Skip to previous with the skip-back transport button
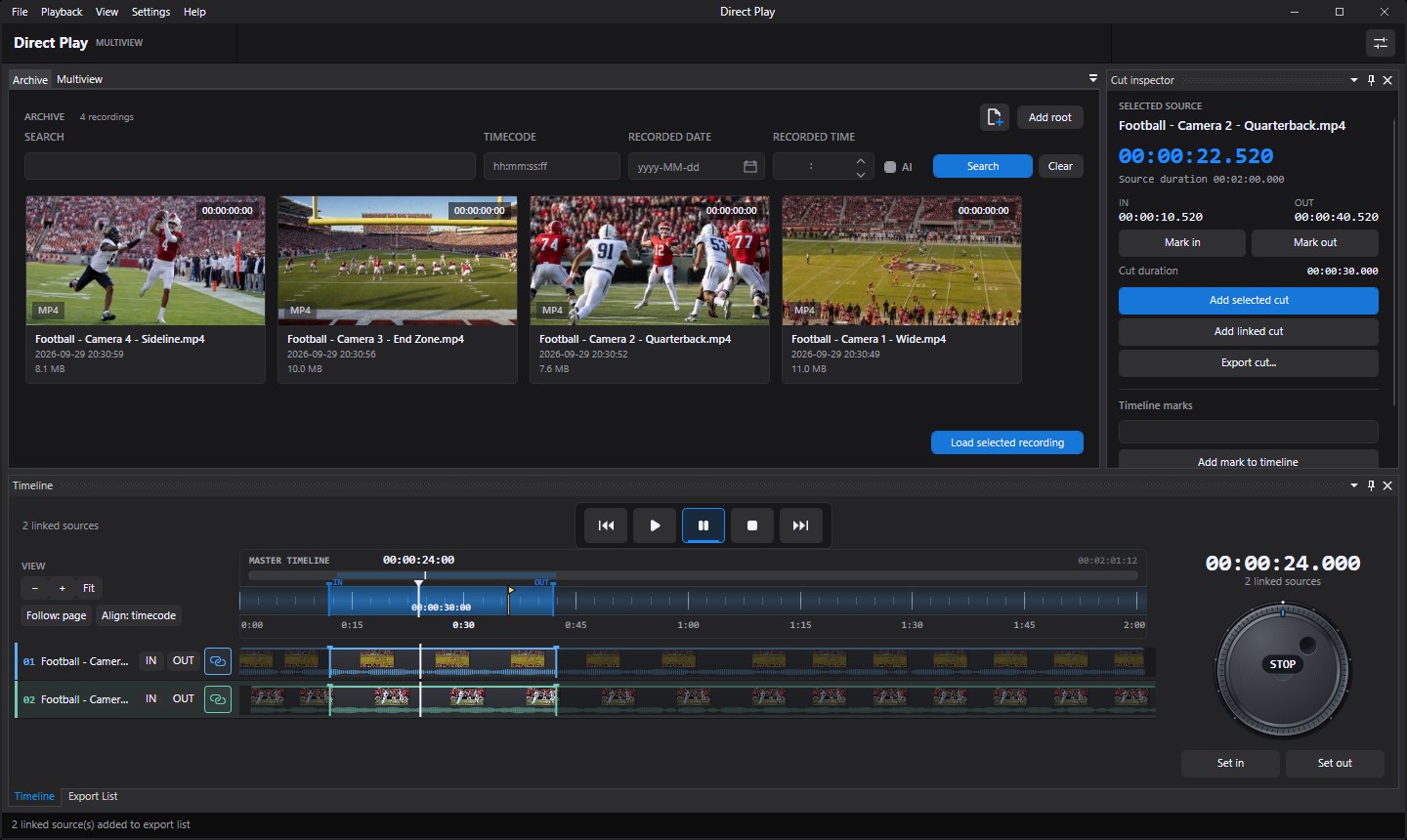Screen dimensions: 1407x840 coord(606,525)
